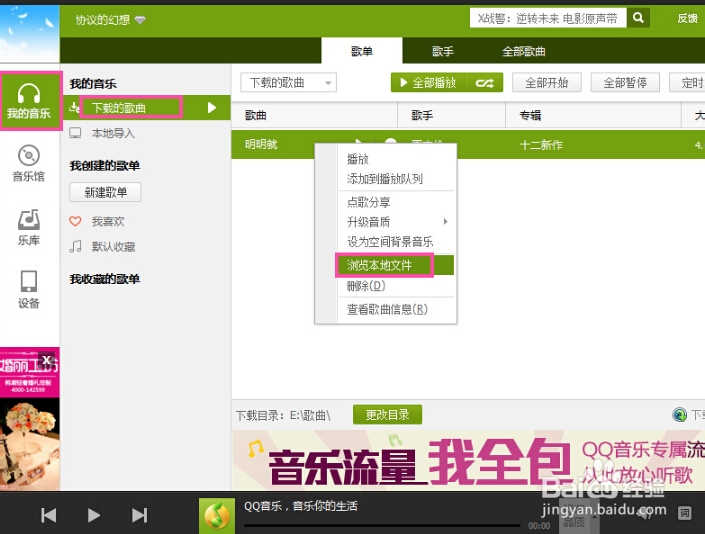Open the 默认收藏 playlist

[x=113, y=246]
